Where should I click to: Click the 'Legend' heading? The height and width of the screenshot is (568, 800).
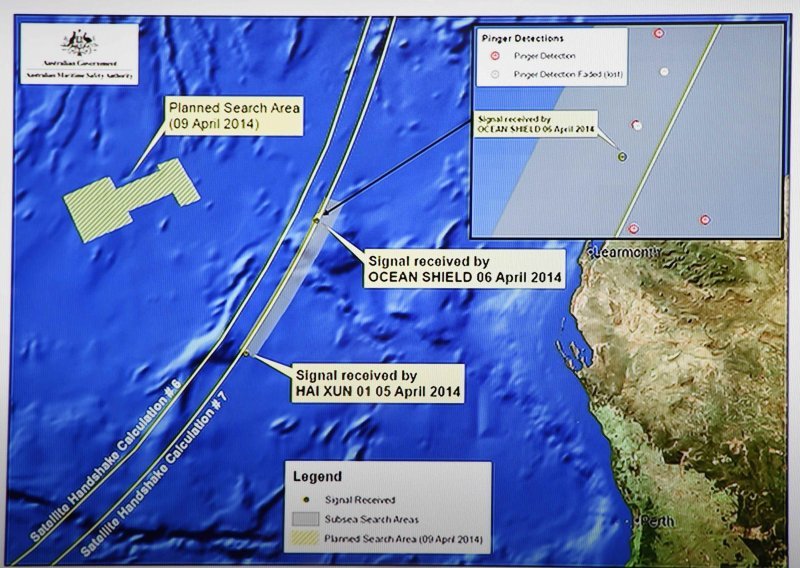tap(317, 477)
